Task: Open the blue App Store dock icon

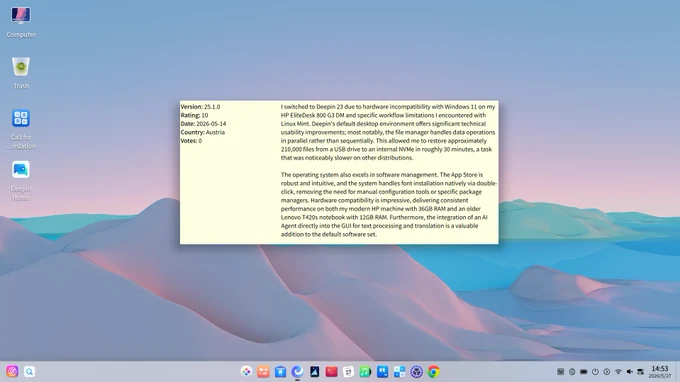Action: pyautogui.click(x=280, y=372)
